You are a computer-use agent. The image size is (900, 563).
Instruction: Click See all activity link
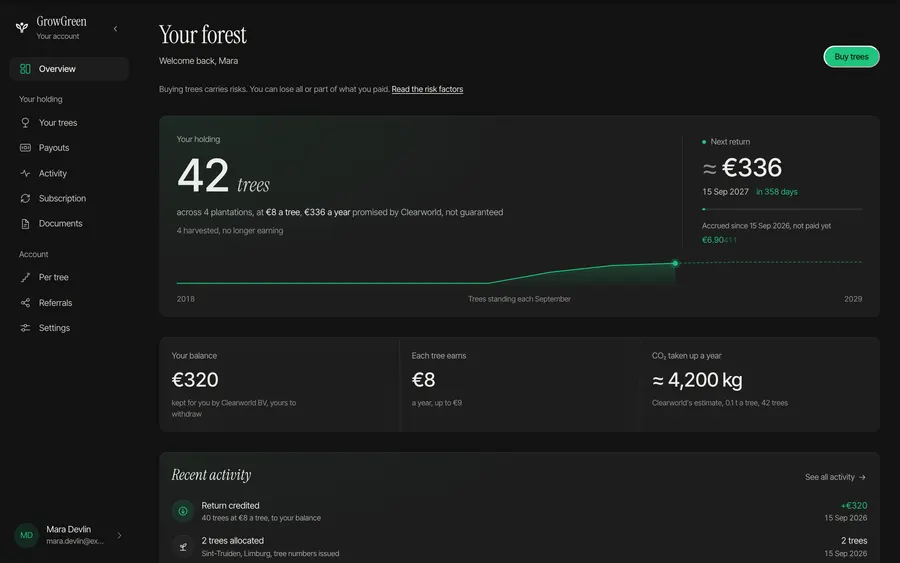point(835,477)
